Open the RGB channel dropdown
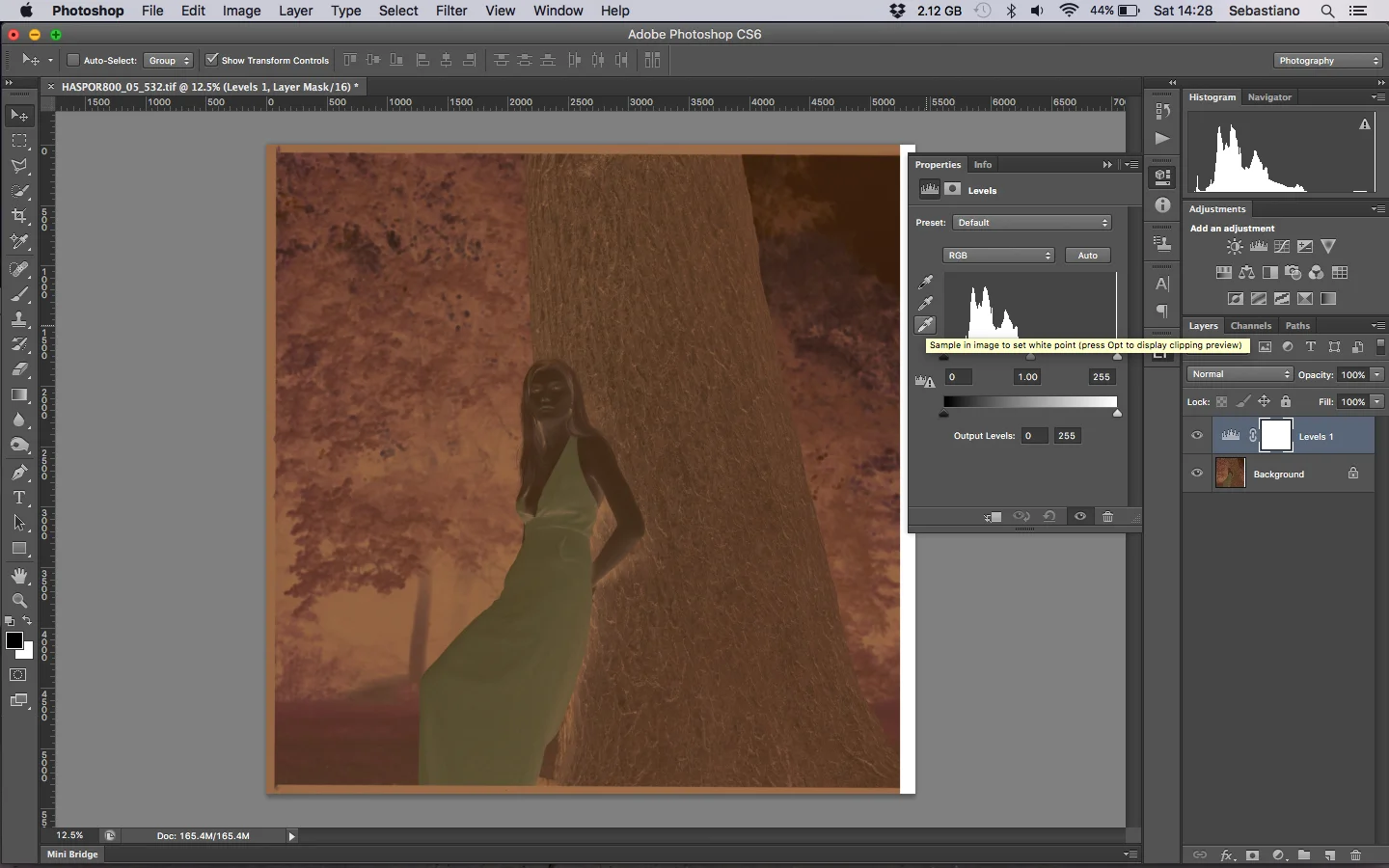The image size is (1389, 868). point(998,256)
